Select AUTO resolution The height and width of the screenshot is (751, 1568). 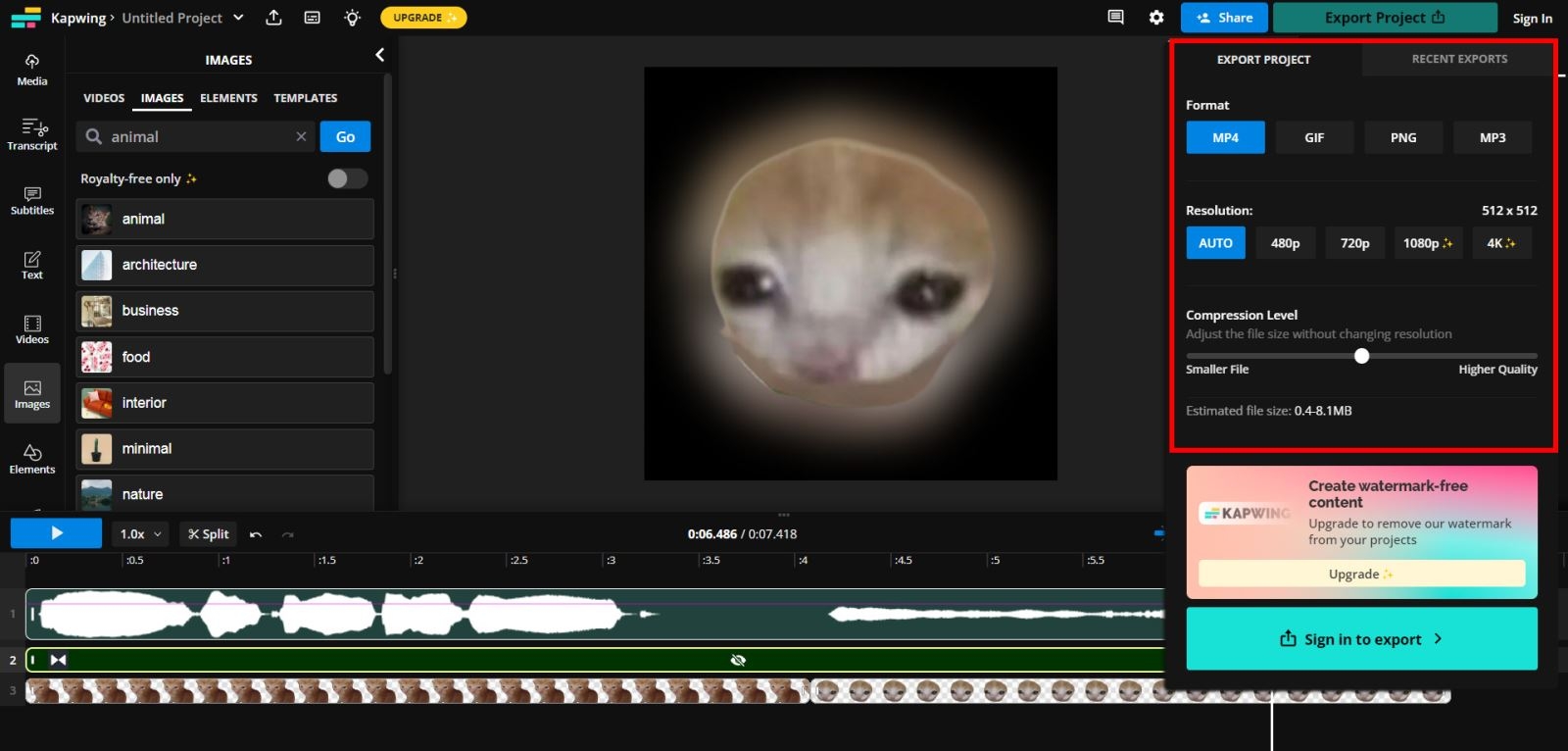[1215, 243]
